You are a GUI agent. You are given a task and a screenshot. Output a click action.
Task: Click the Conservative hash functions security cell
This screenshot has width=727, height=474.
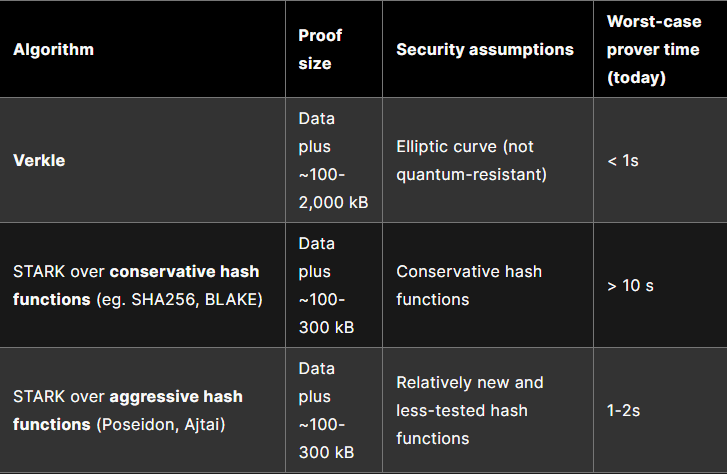tap(469, 285)
